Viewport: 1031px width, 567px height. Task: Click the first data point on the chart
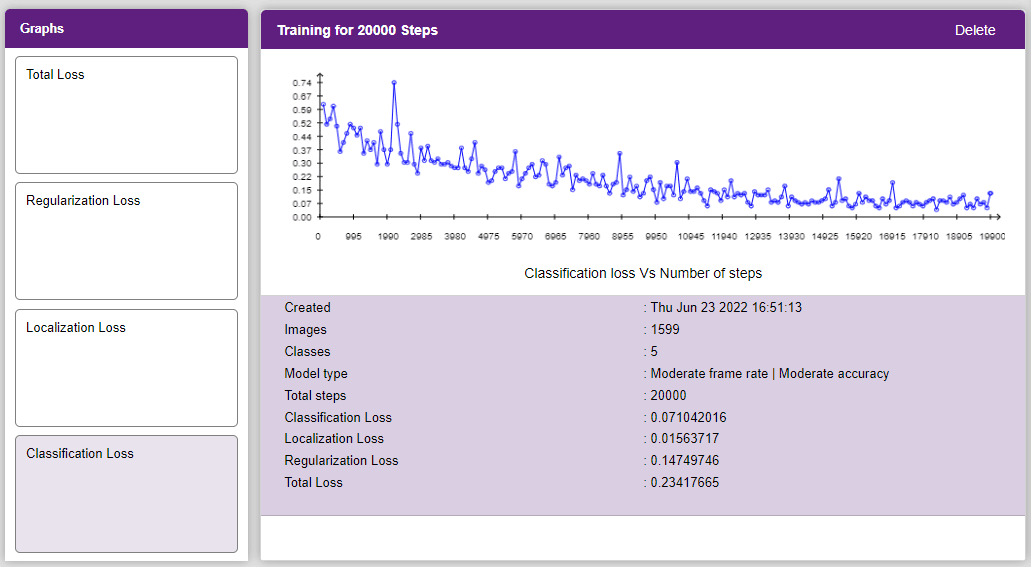tap(323, 105)
